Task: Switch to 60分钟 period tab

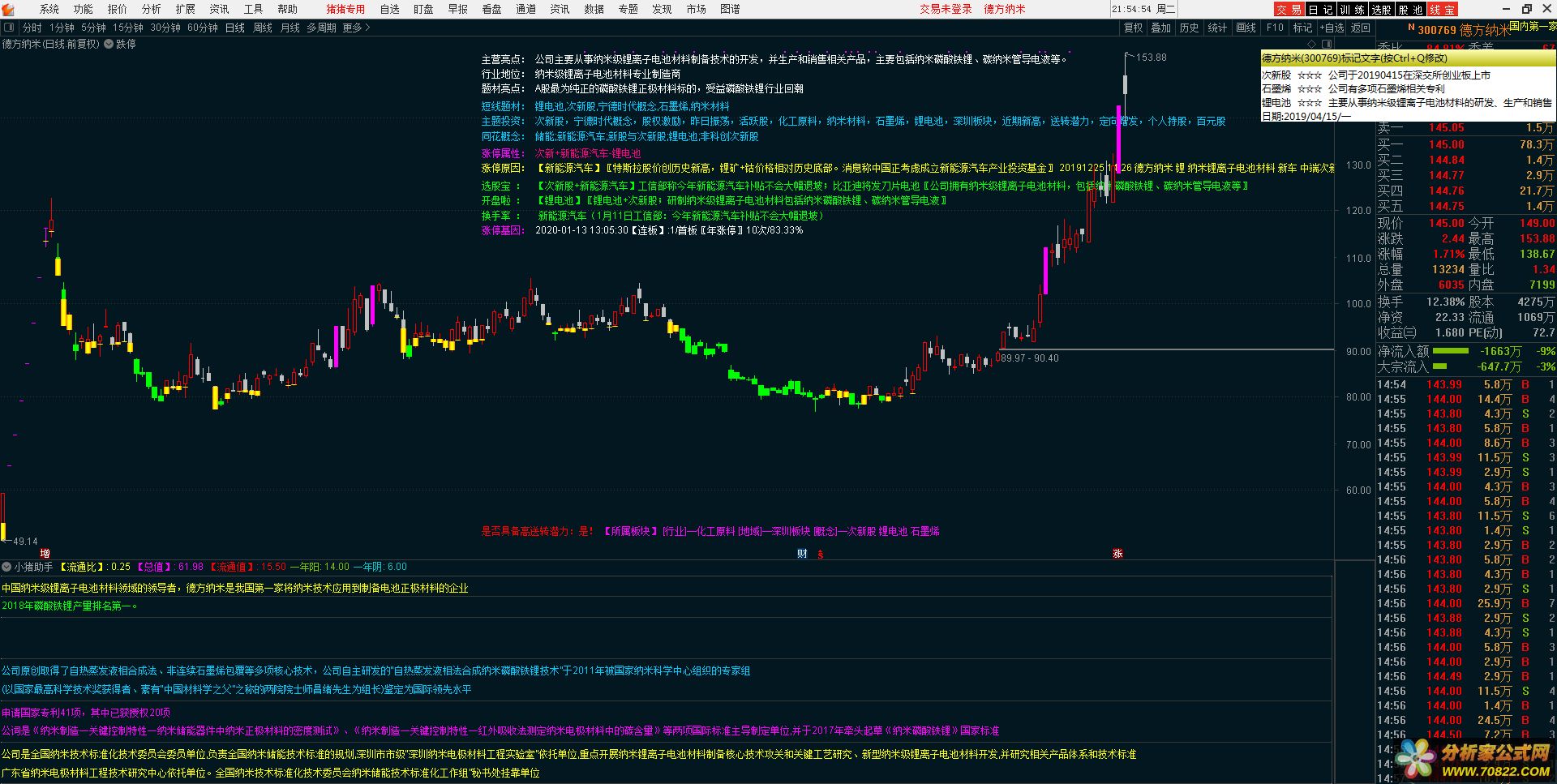Action: pos(203,28)
